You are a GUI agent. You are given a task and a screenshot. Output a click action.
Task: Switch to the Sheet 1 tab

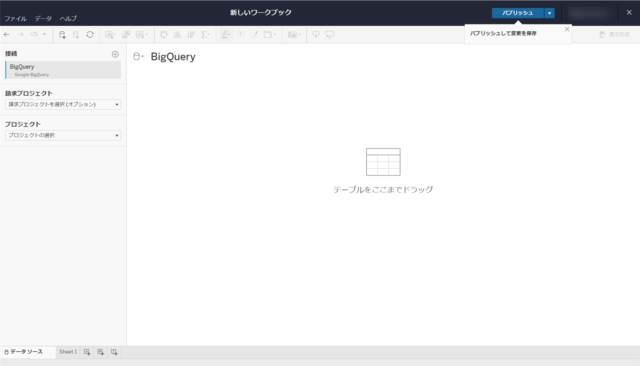click(68, 352)
